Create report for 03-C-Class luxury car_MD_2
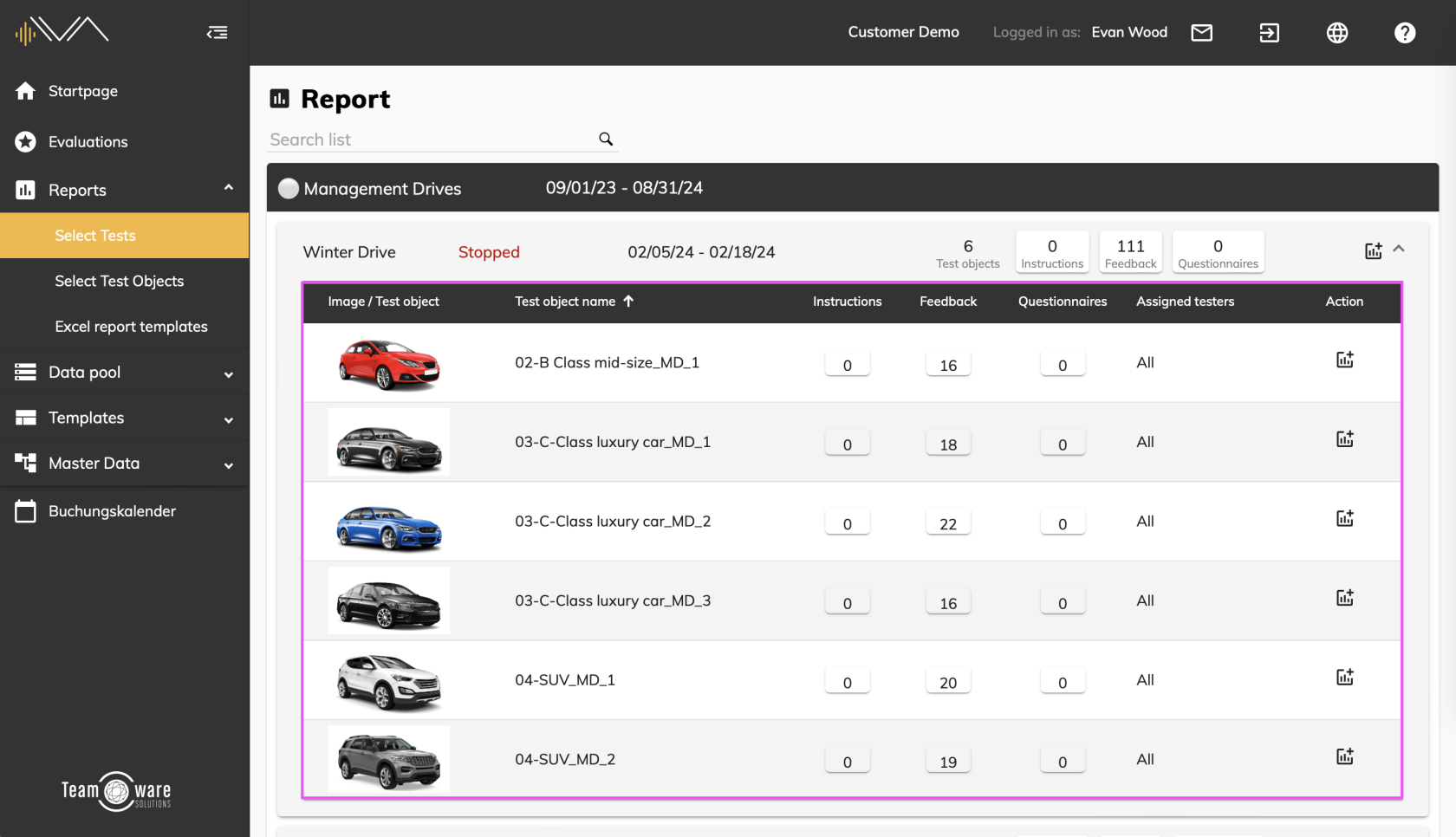Viewport: 1456px width, 837px height. pos(1344,518)
